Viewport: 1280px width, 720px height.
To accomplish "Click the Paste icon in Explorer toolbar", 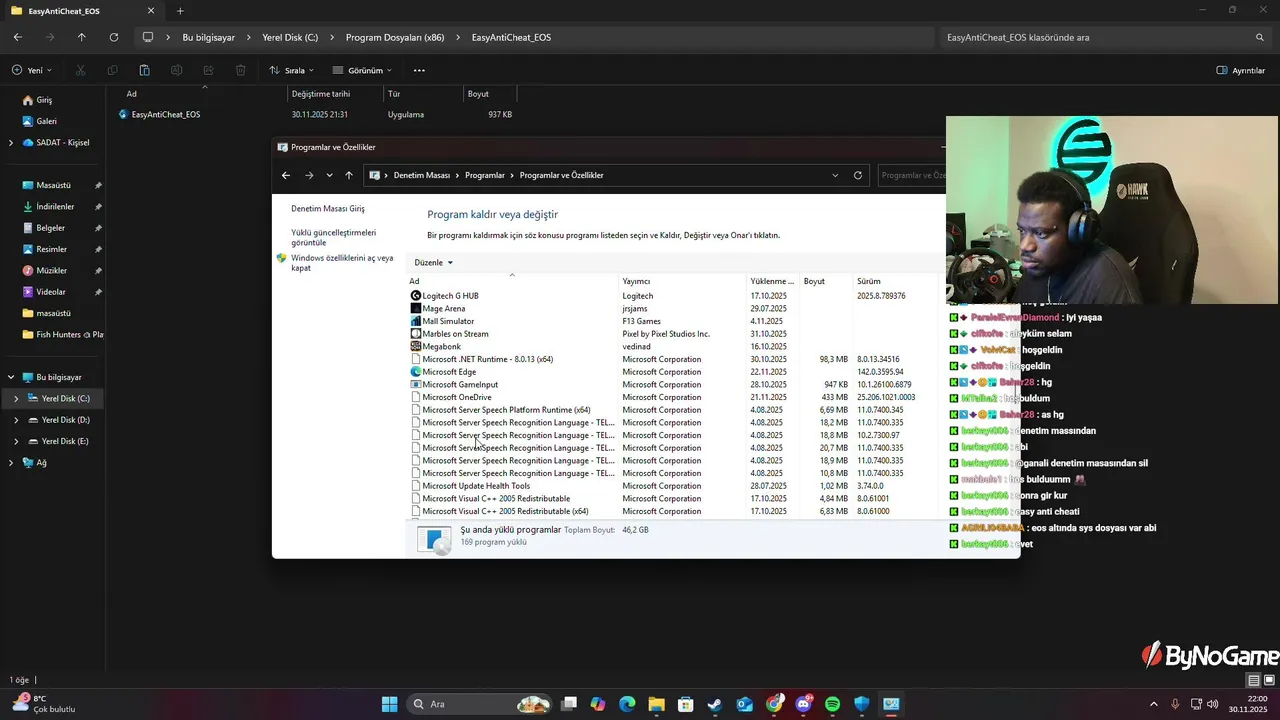I will (x=144, y=70).
